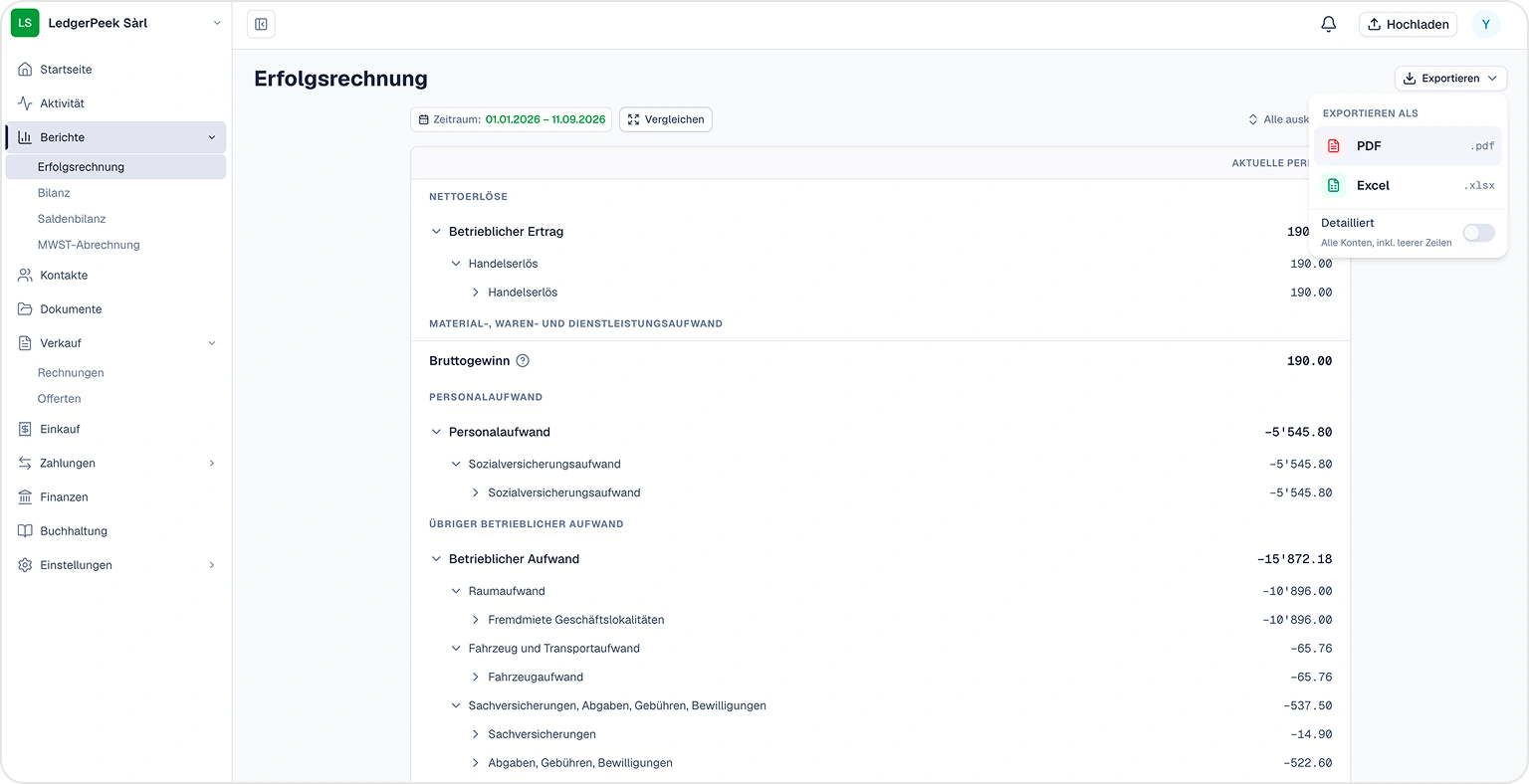Expand the Fahrzeugaufwand row

tap(475, 678)
